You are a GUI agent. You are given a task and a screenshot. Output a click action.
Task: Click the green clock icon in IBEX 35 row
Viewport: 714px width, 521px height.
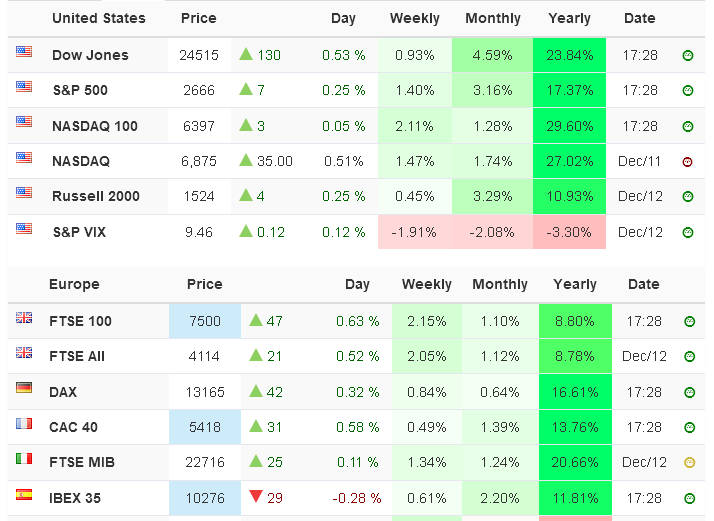click(689, 498)
